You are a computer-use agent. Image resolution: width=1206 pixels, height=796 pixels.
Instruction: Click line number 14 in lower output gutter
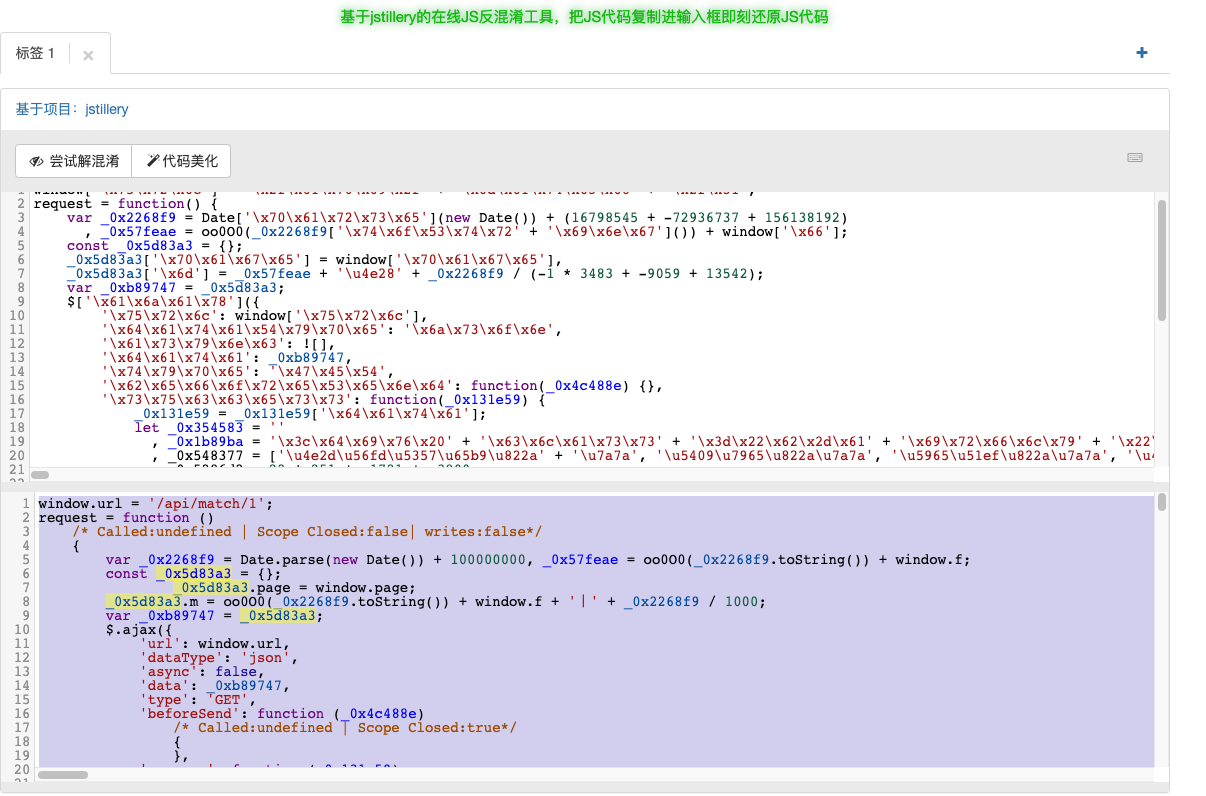coord(21,685)
